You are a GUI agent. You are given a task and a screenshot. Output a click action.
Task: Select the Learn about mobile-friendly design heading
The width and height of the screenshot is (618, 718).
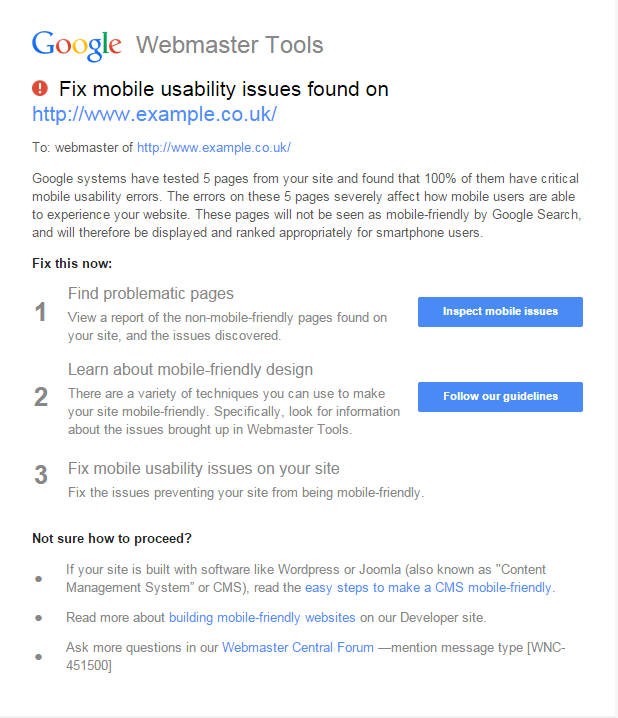[190, 370]
